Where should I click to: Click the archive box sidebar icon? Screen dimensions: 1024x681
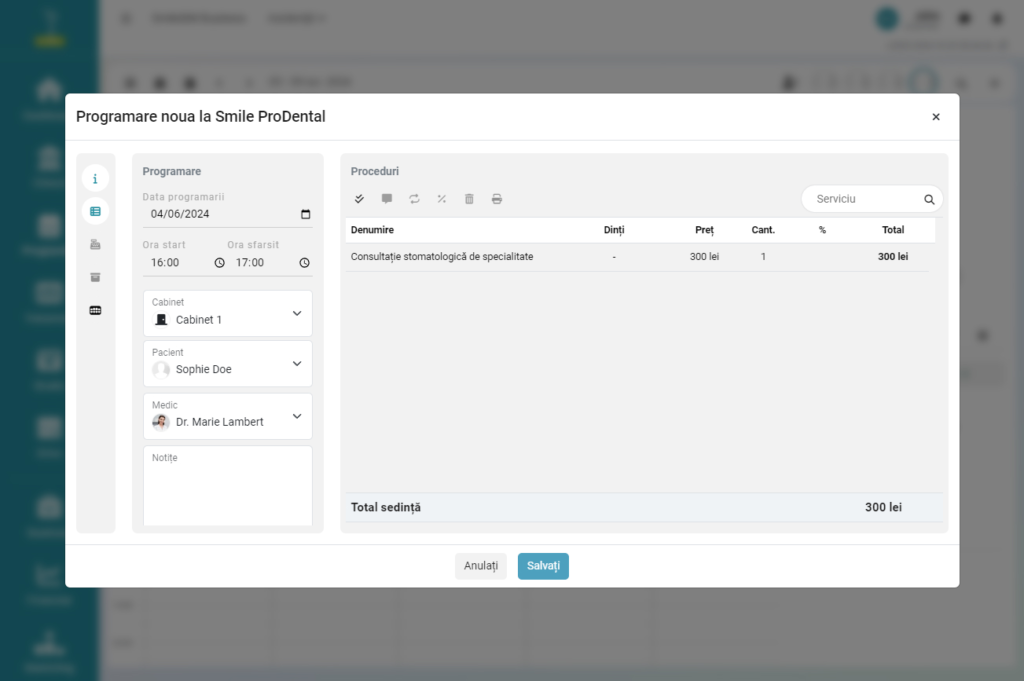point(95,277)
